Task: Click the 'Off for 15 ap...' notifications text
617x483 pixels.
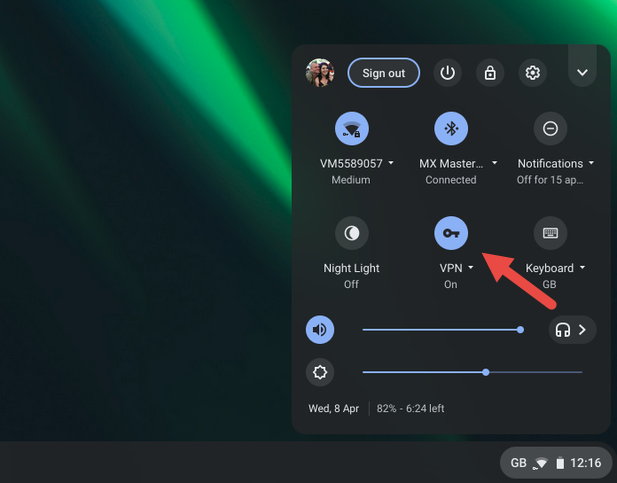Action: (550, 180)
